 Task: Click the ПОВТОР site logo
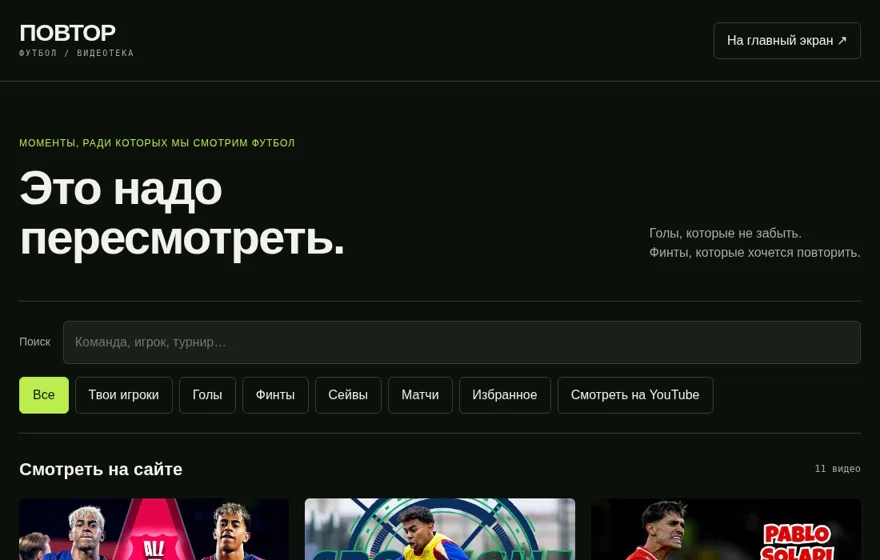coord(67,33)
